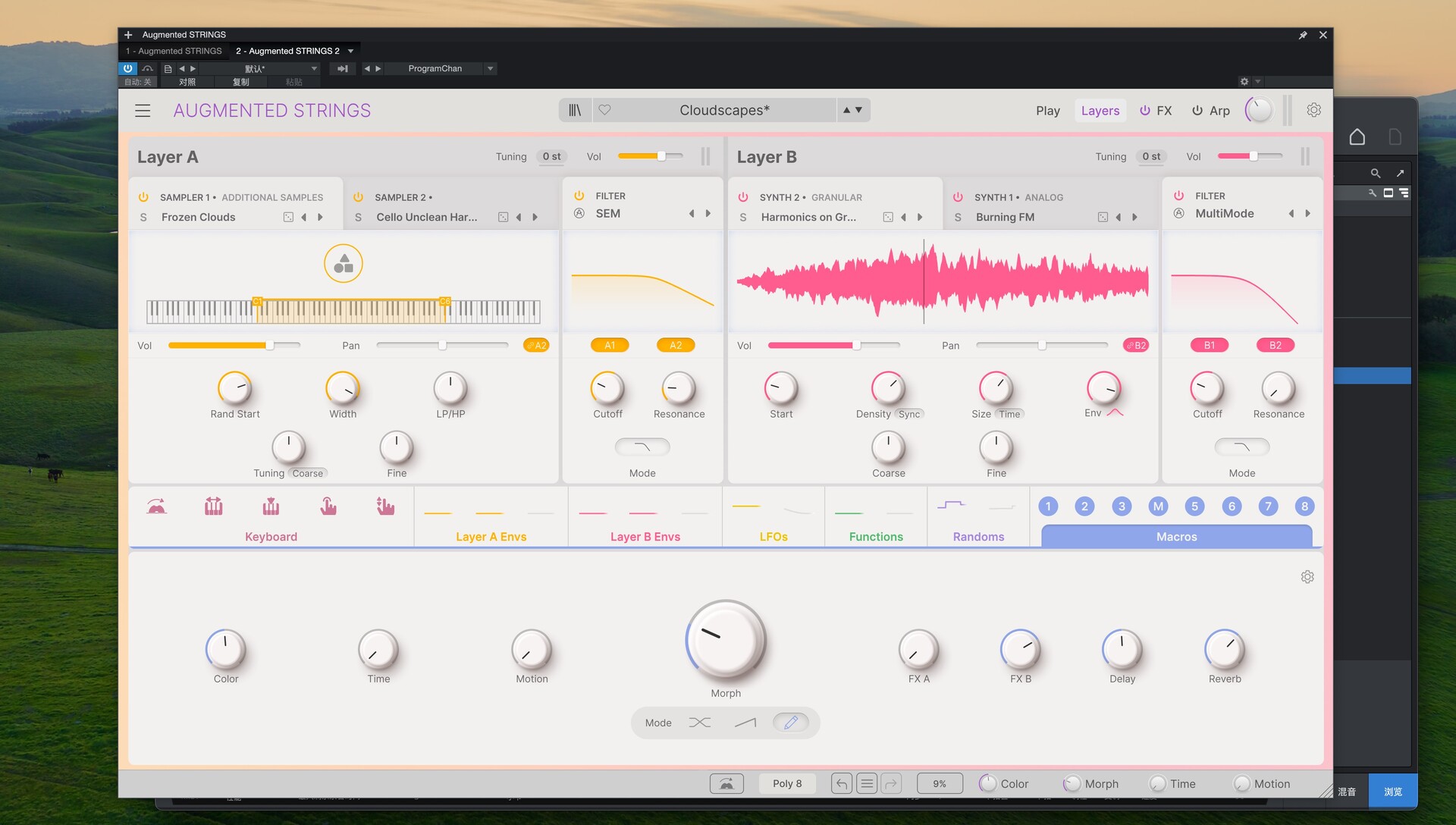
Task: Click the undo arrow in bottom bar
Action: [x=842, y=783]
